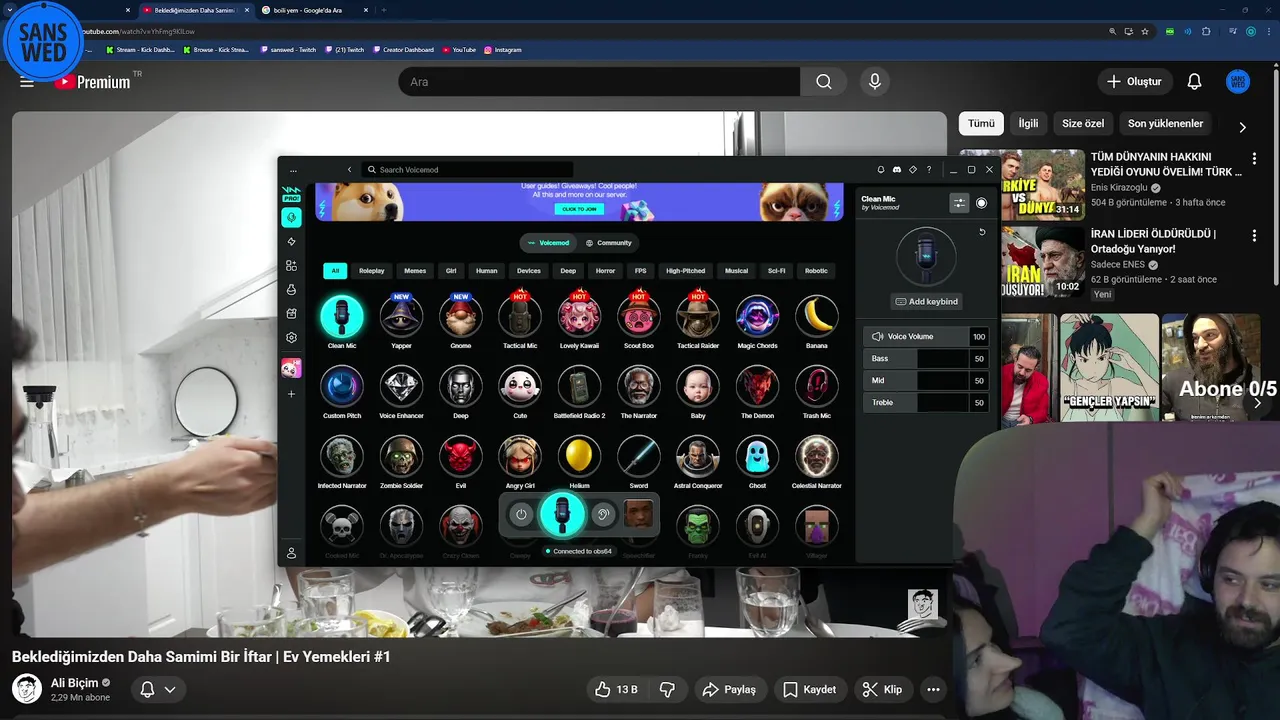Image resolution: width=1280 pixels, height=720 pixels.
Task: Select The Demon voice
Action: 757,387
